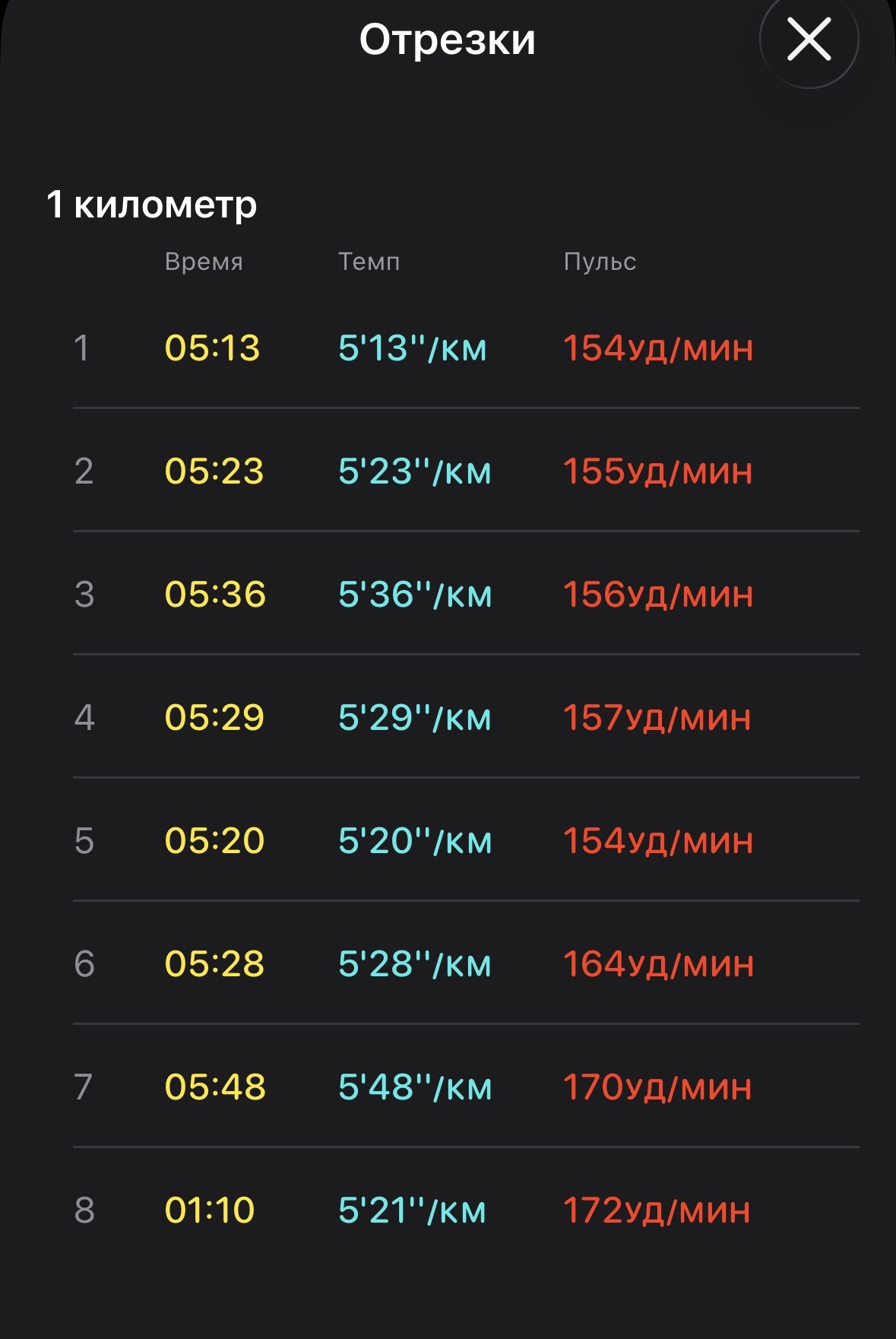Select pace 5'23''/км in split 2
Screen dimensions: 896x1339
click(415, 471)
